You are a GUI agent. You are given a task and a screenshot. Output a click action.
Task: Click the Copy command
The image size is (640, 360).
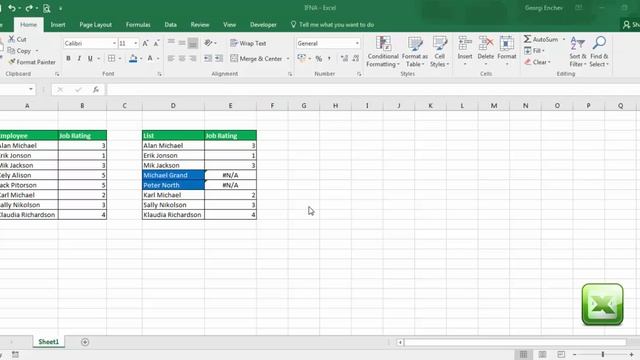(20, 51)
